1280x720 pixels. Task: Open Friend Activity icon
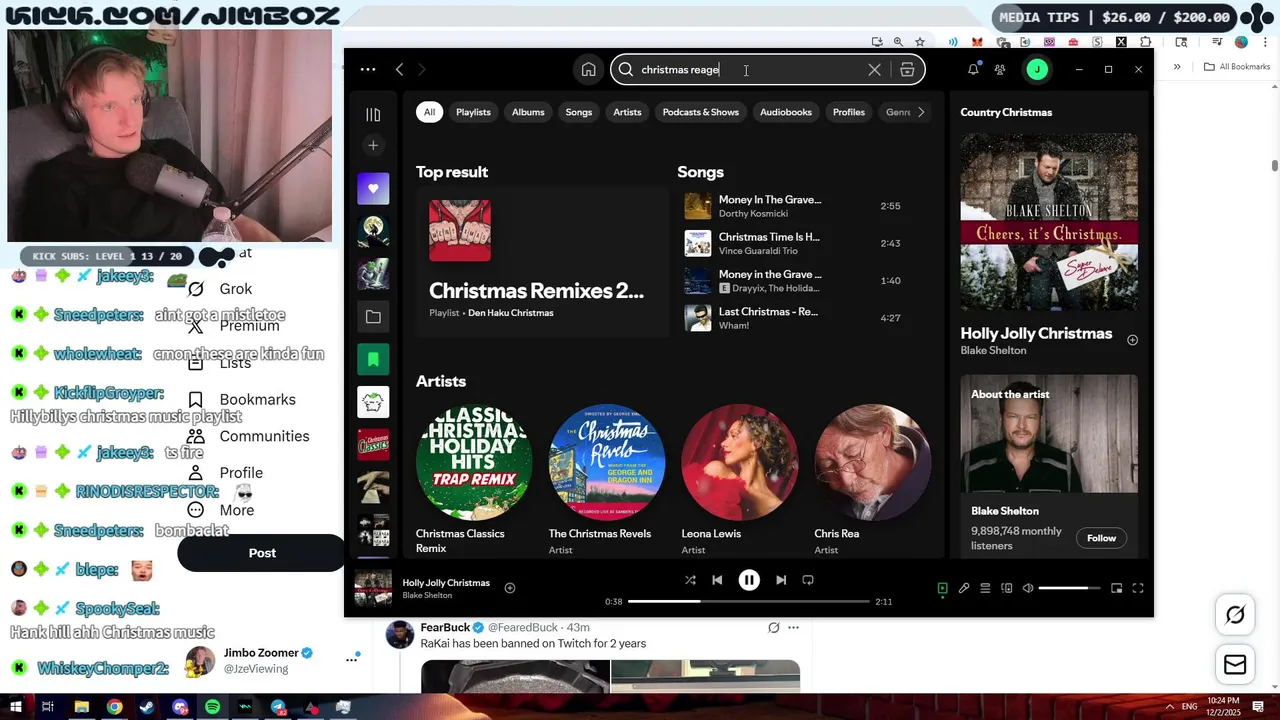pos(1000,69)
